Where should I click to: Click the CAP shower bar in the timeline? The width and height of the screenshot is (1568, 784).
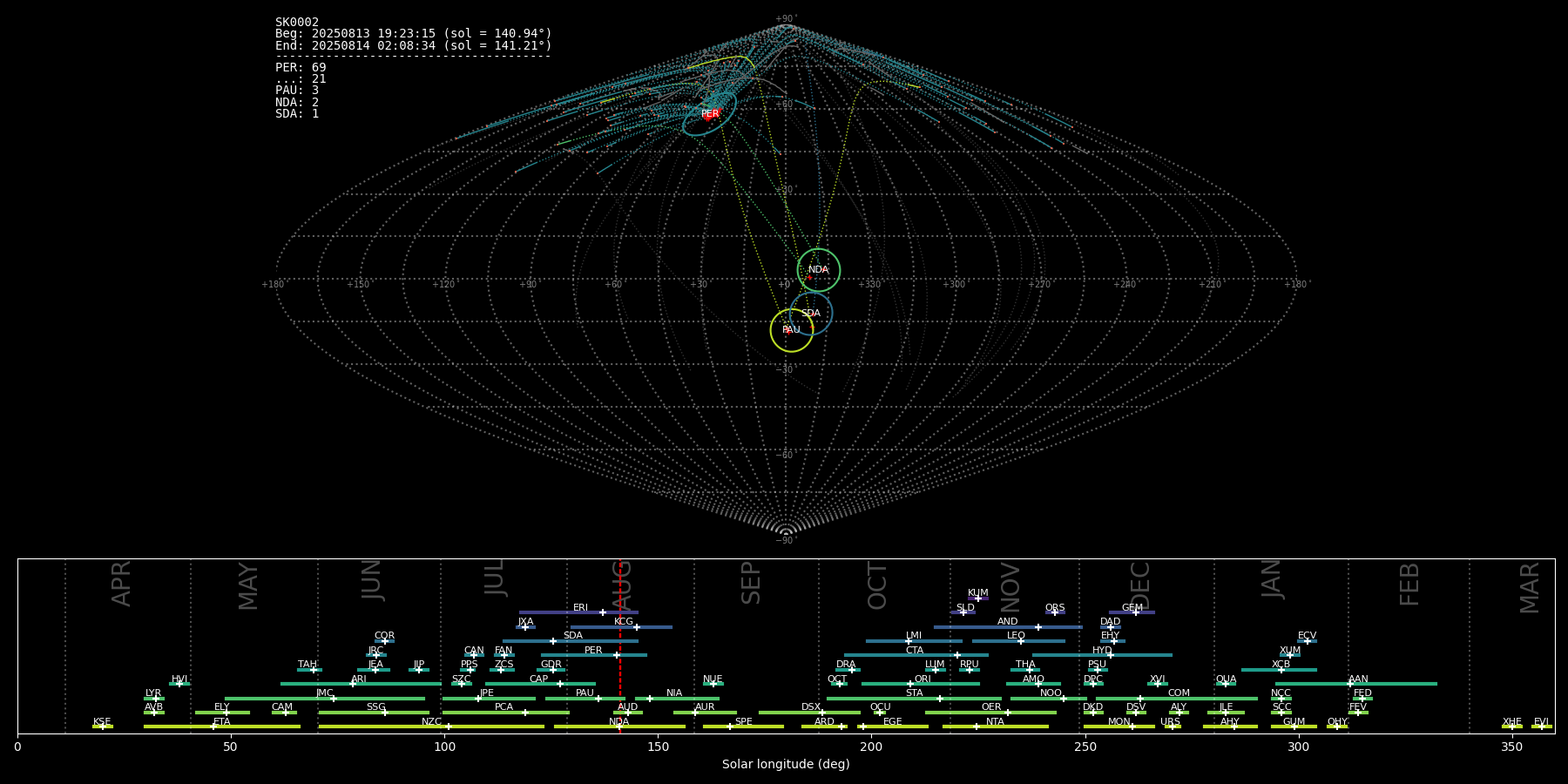tap(540, 684)
